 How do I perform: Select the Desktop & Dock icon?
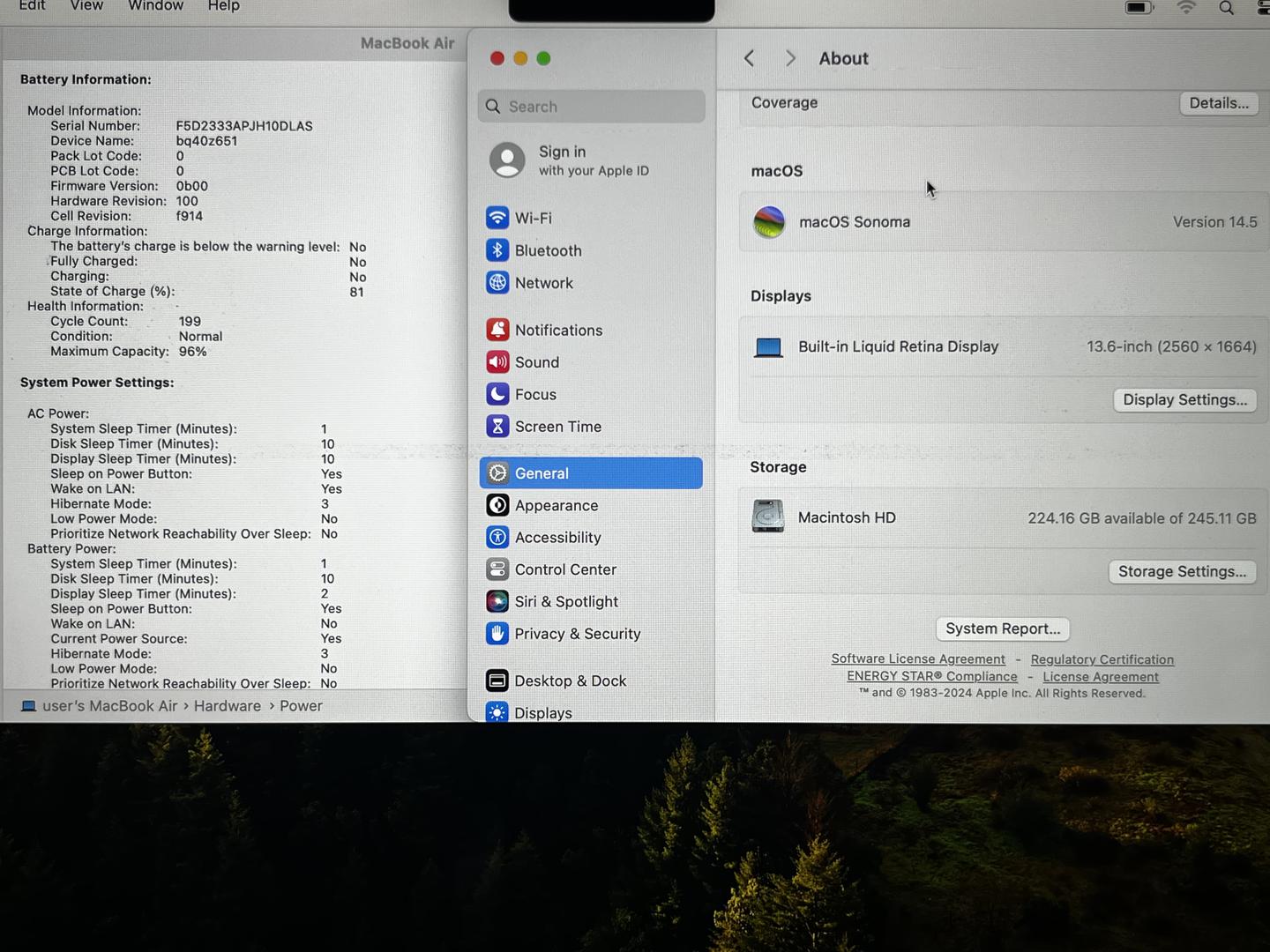(x=497, y=681)
